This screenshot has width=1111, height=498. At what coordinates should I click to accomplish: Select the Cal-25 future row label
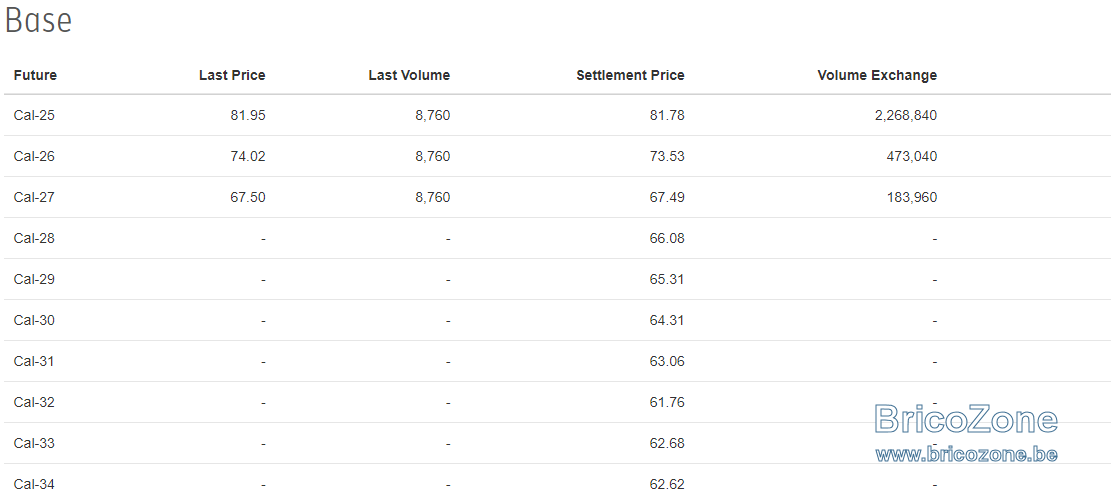tap(34, 115)
